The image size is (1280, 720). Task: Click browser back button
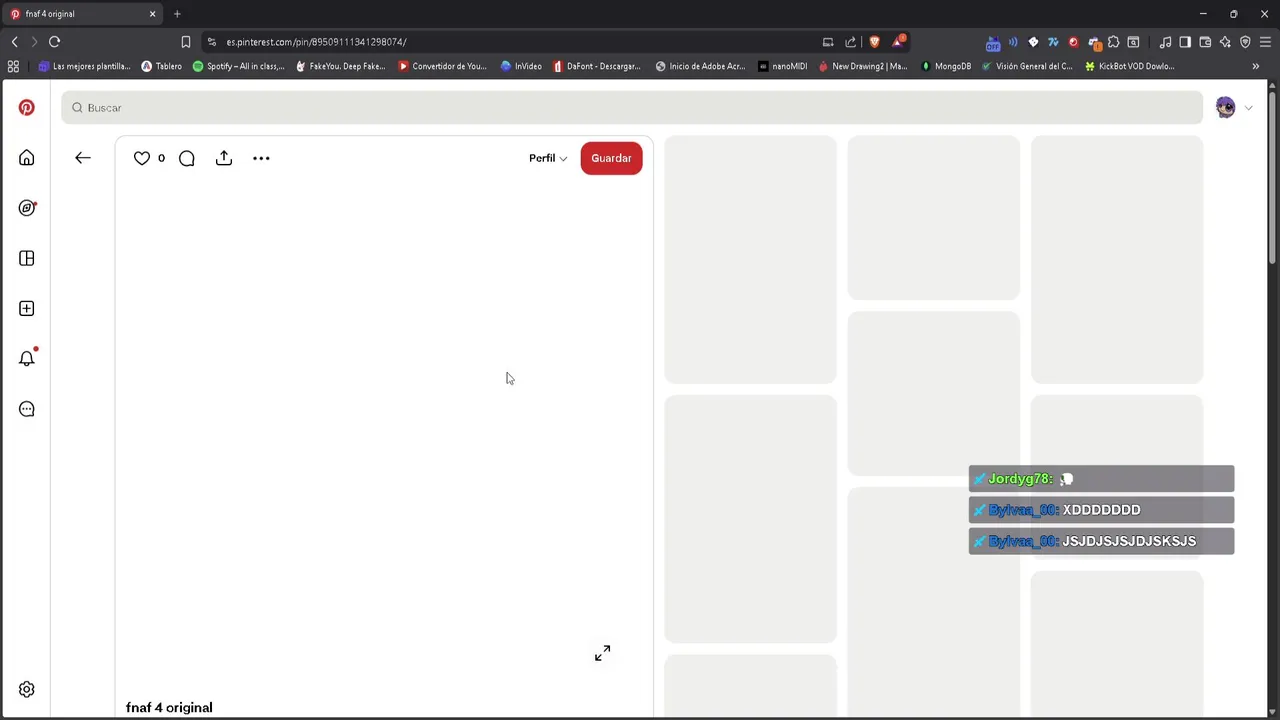pyautogui.click(x=14, y=42)
